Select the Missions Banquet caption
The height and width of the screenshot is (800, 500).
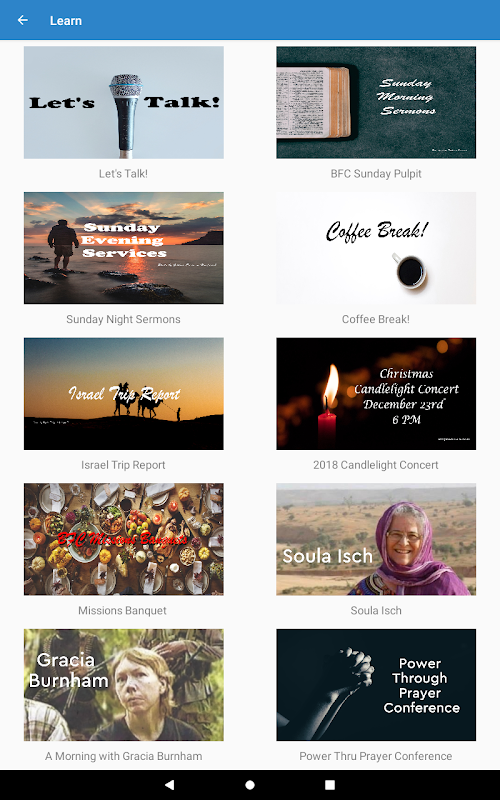[x=122, y=610]
